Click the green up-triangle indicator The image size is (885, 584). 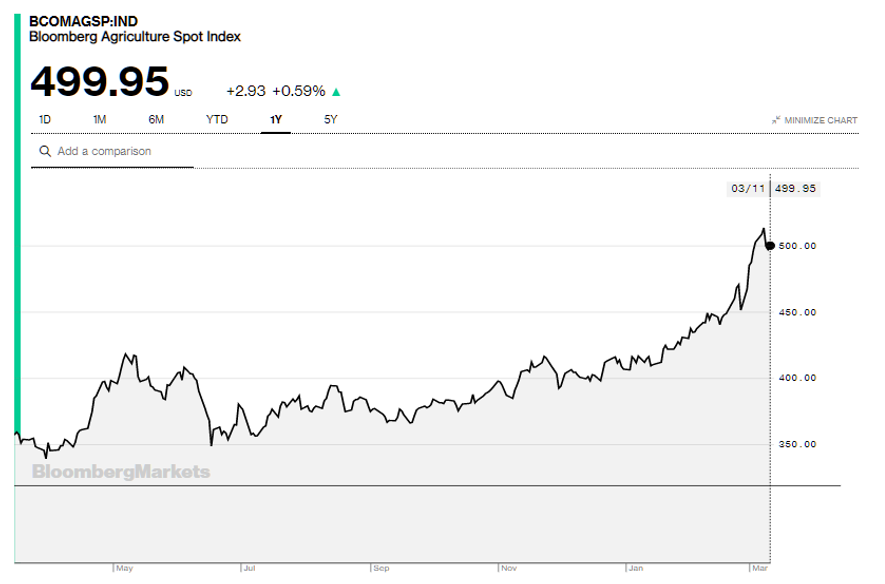pyautogui.click(x=336, y=92)
